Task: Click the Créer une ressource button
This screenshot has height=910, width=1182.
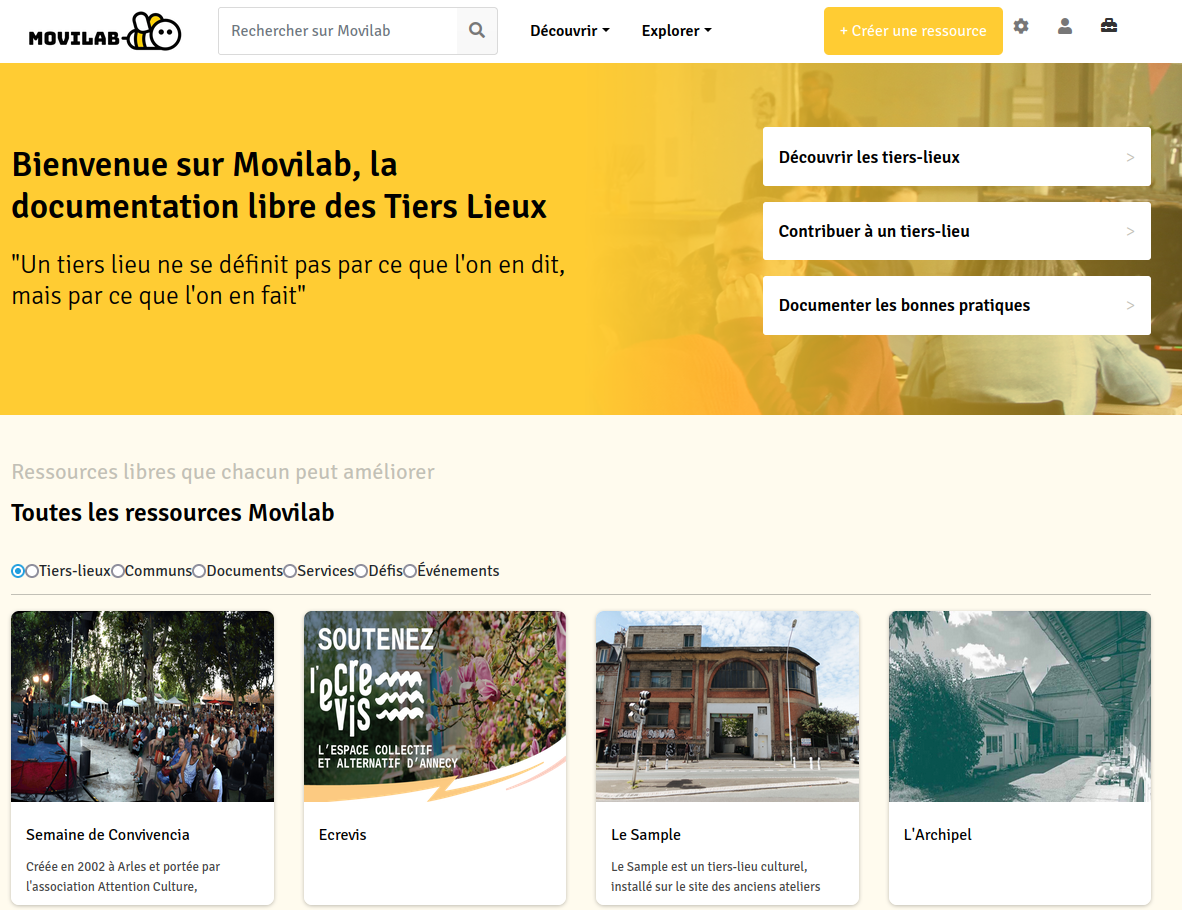Action: click(913, 31)
